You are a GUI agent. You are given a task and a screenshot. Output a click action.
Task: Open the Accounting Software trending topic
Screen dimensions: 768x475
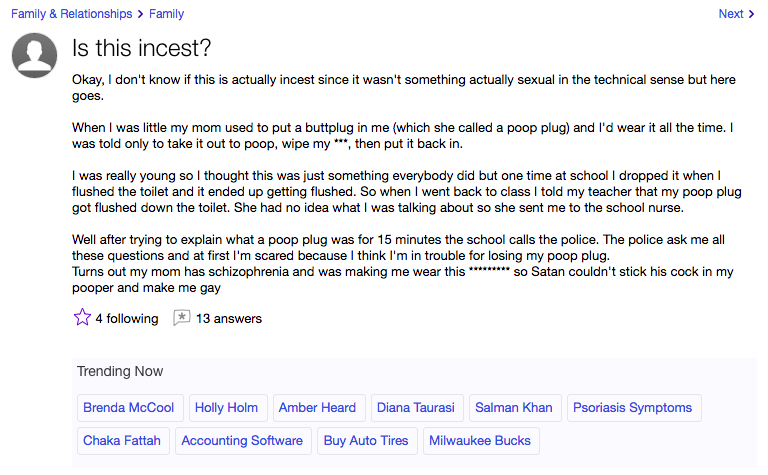pos(243,441)
